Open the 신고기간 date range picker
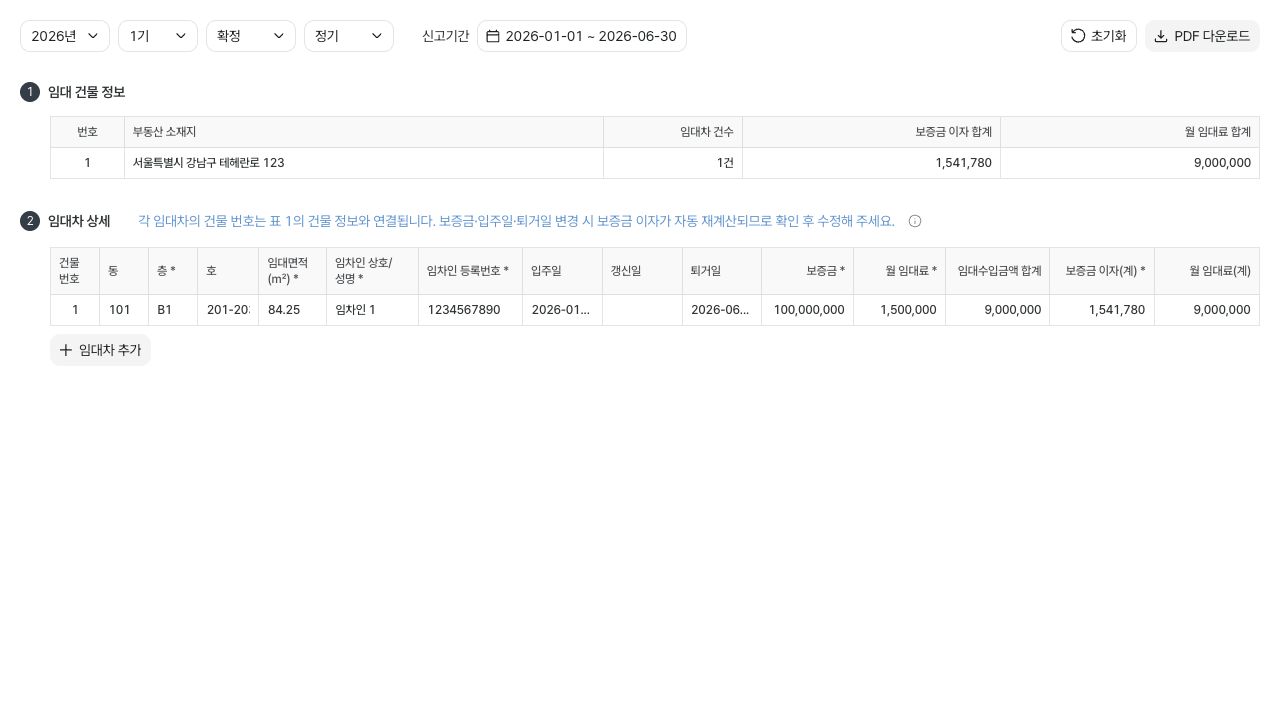The width and height of the screenshot is (1280, 720). (x=582, y=36)
